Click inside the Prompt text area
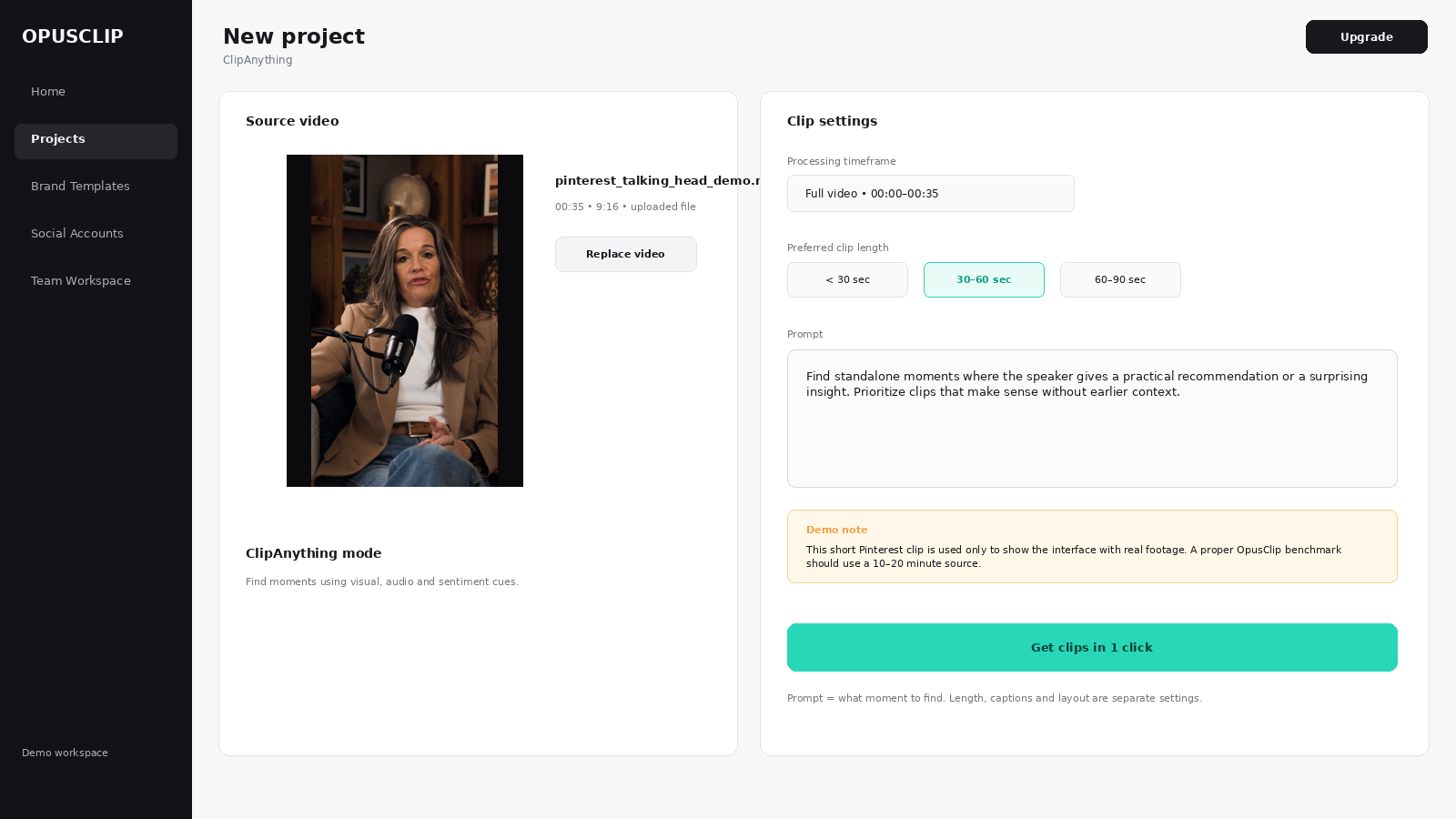1456x819 pixels. [x=1092, y=419]
